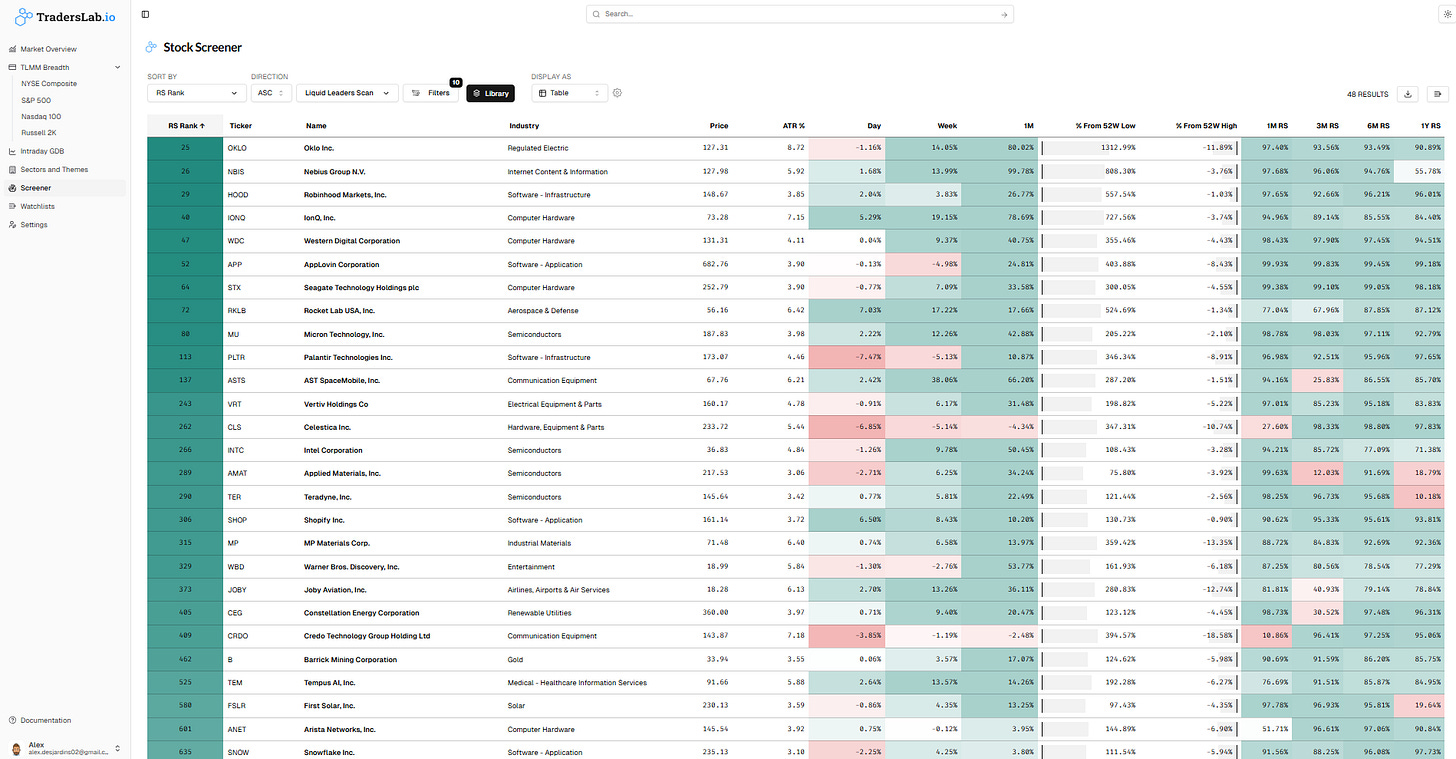Sort by the 3M RS column header
The width and height of the screenshot is (1456, 759).
[x=1327, y=126]
